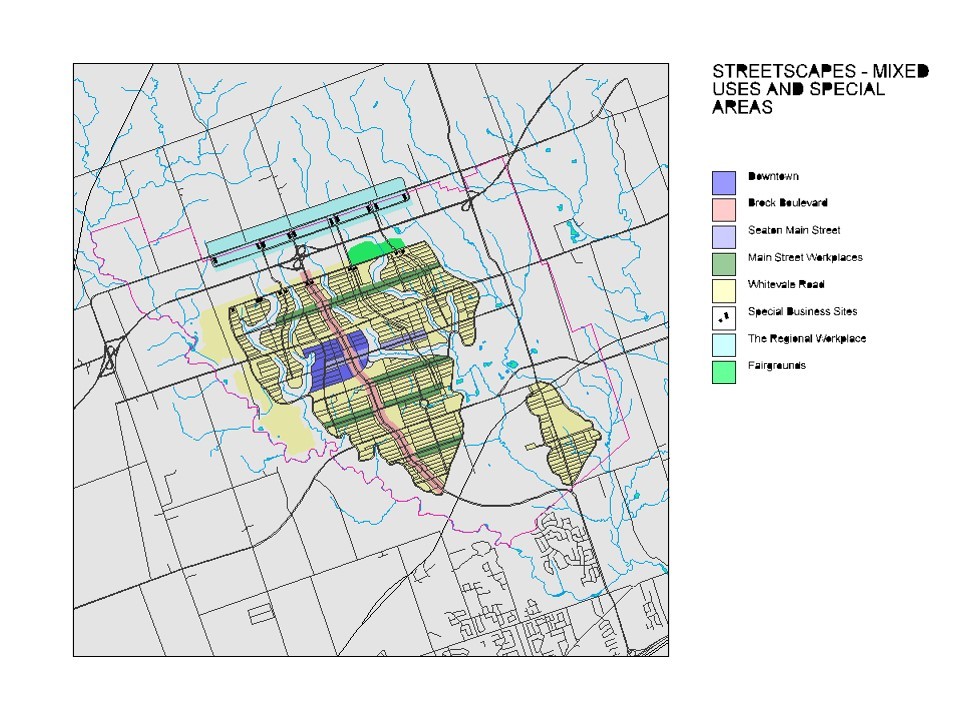The image size is (960, 720).
Task: Click the Fairgrounds green legend swatch
Action: pyautogui.click(x=724, y=372)
